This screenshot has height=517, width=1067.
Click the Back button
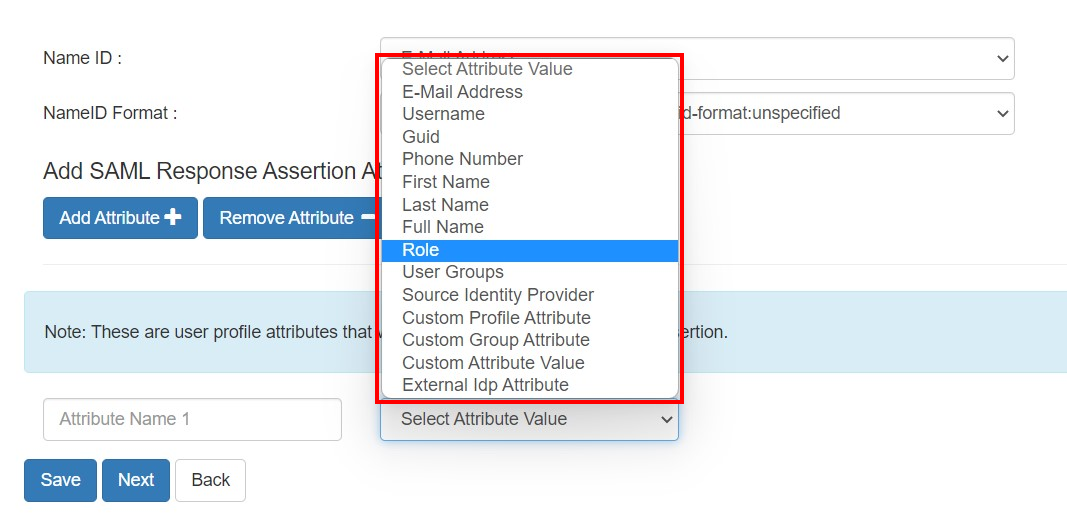tap(210, 480)
